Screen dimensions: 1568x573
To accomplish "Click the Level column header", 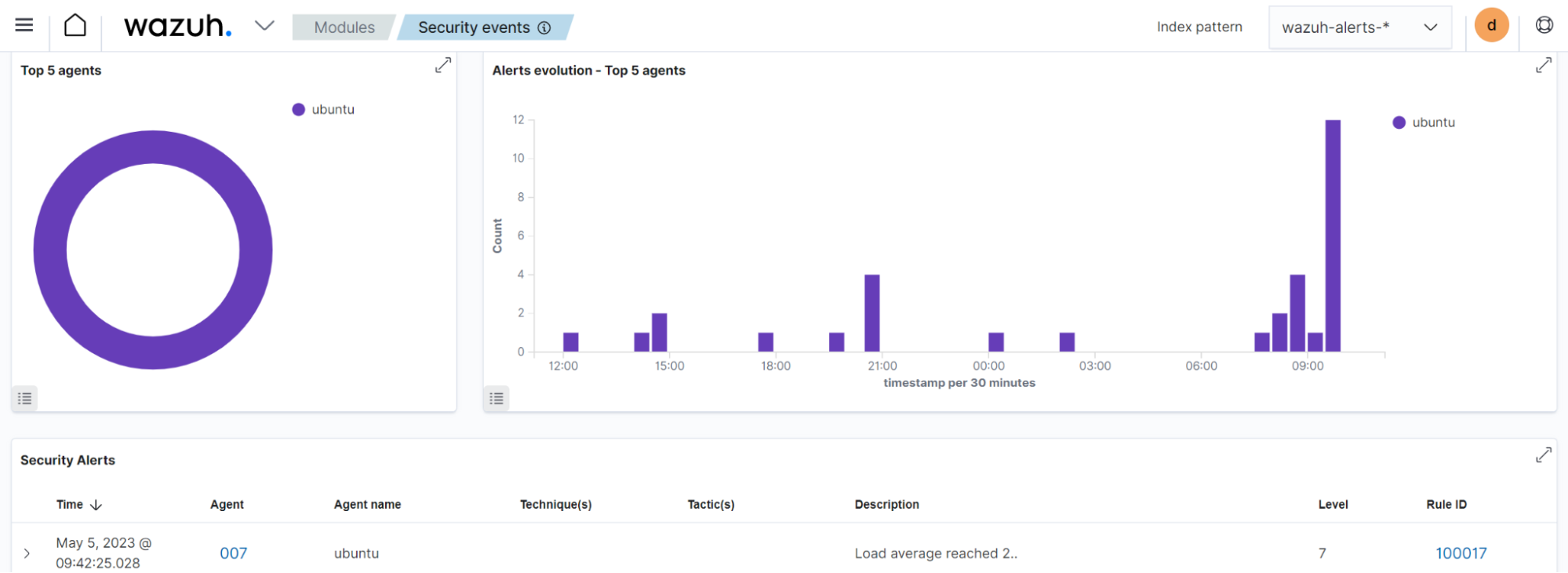I will pos(1333,505).
